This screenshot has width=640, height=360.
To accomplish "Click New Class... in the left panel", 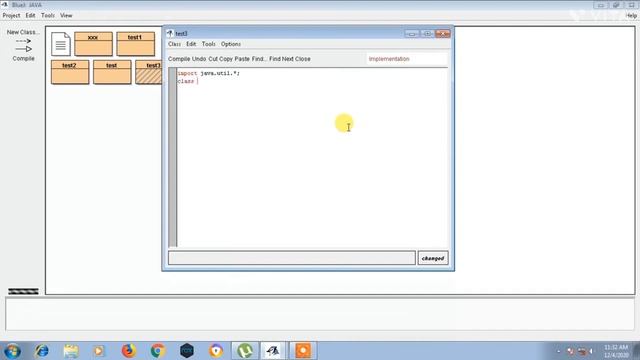I will [x=23, y=32].
